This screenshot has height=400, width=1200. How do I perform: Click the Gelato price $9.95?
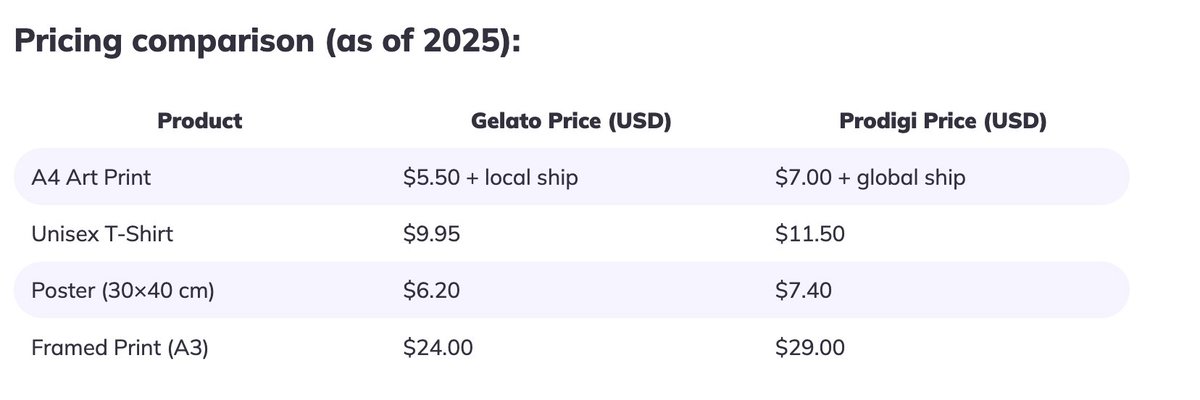(x=433, y=235)
